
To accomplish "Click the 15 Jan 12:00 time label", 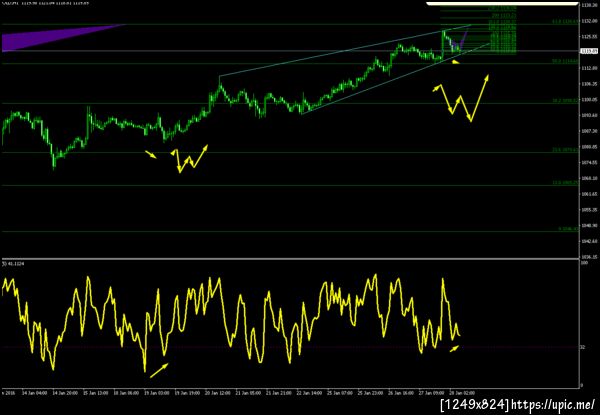I will point(95,393).
